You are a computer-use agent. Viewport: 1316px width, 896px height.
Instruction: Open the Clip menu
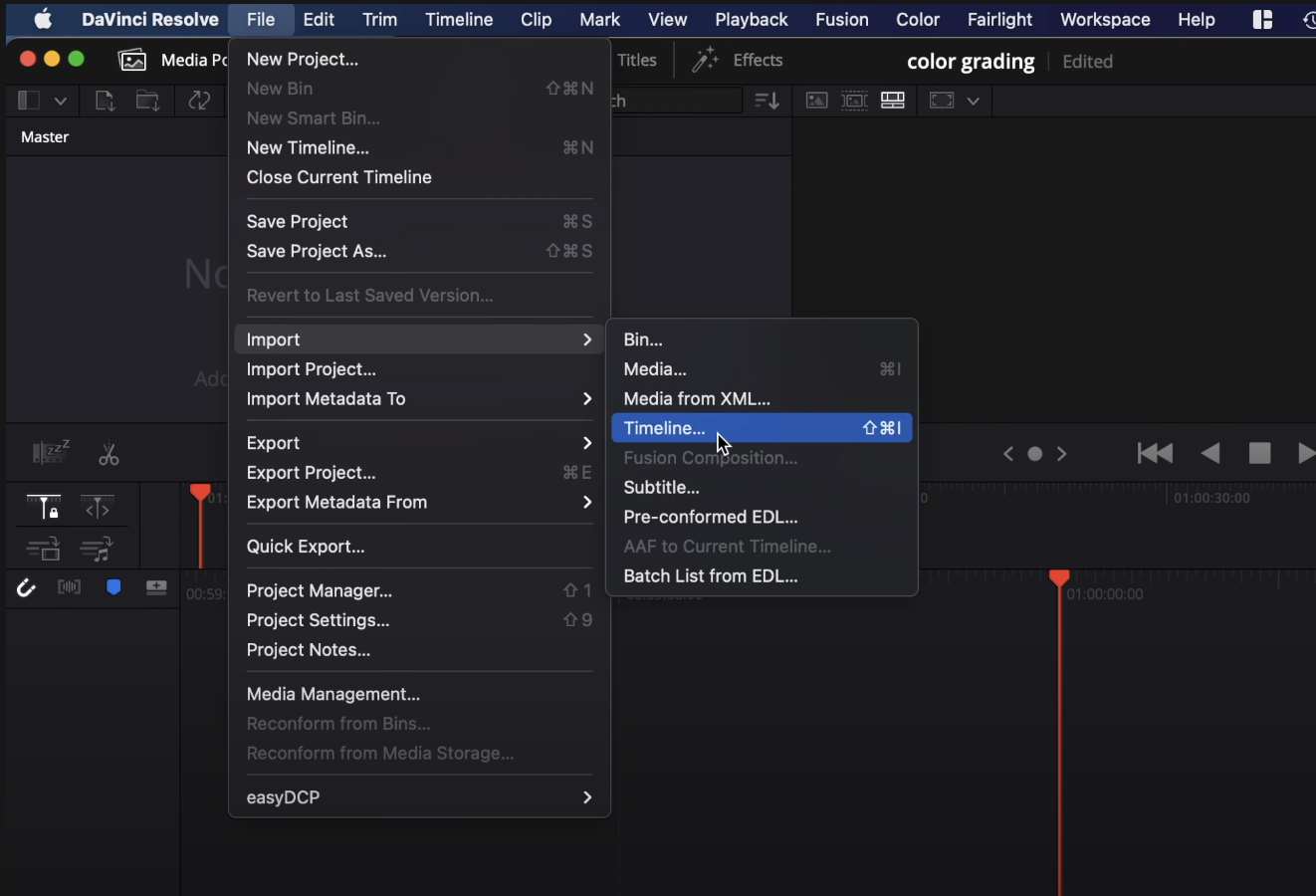pyautogui.click(x=536, y=19)
